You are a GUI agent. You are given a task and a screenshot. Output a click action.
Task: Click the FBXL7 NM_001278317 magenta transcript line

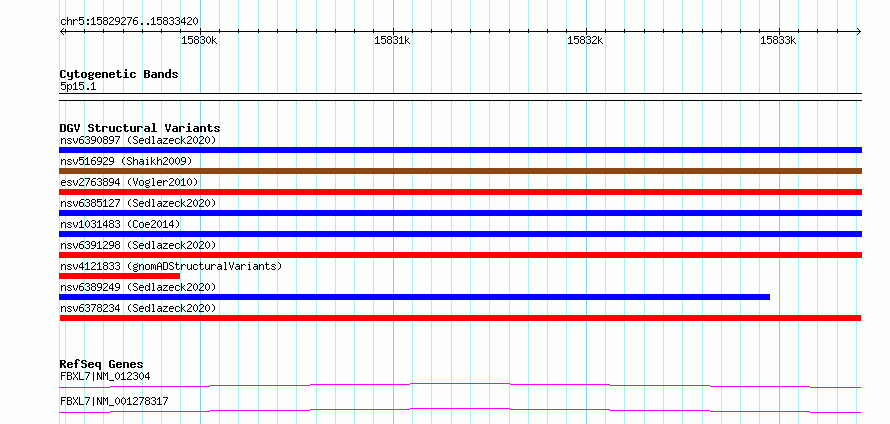pos(460,410)
